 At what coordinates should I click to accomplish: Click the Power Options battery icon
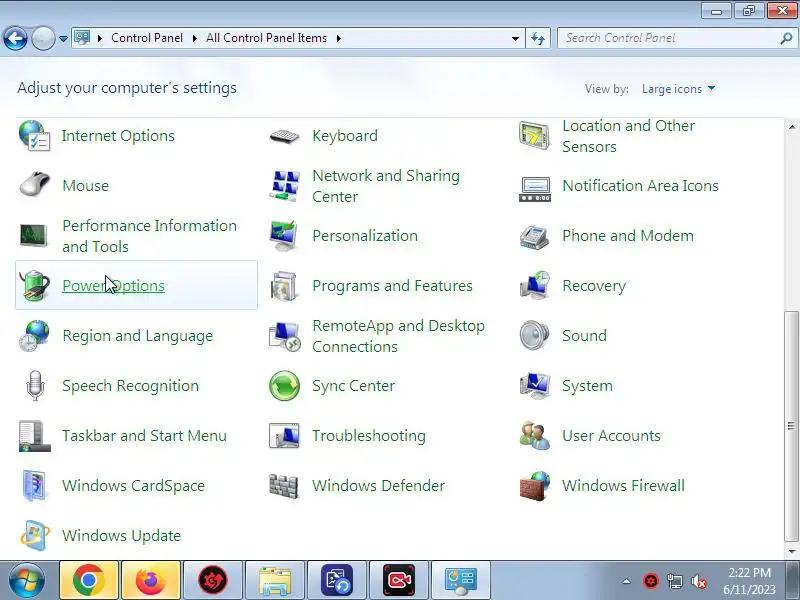click(34, 285)
